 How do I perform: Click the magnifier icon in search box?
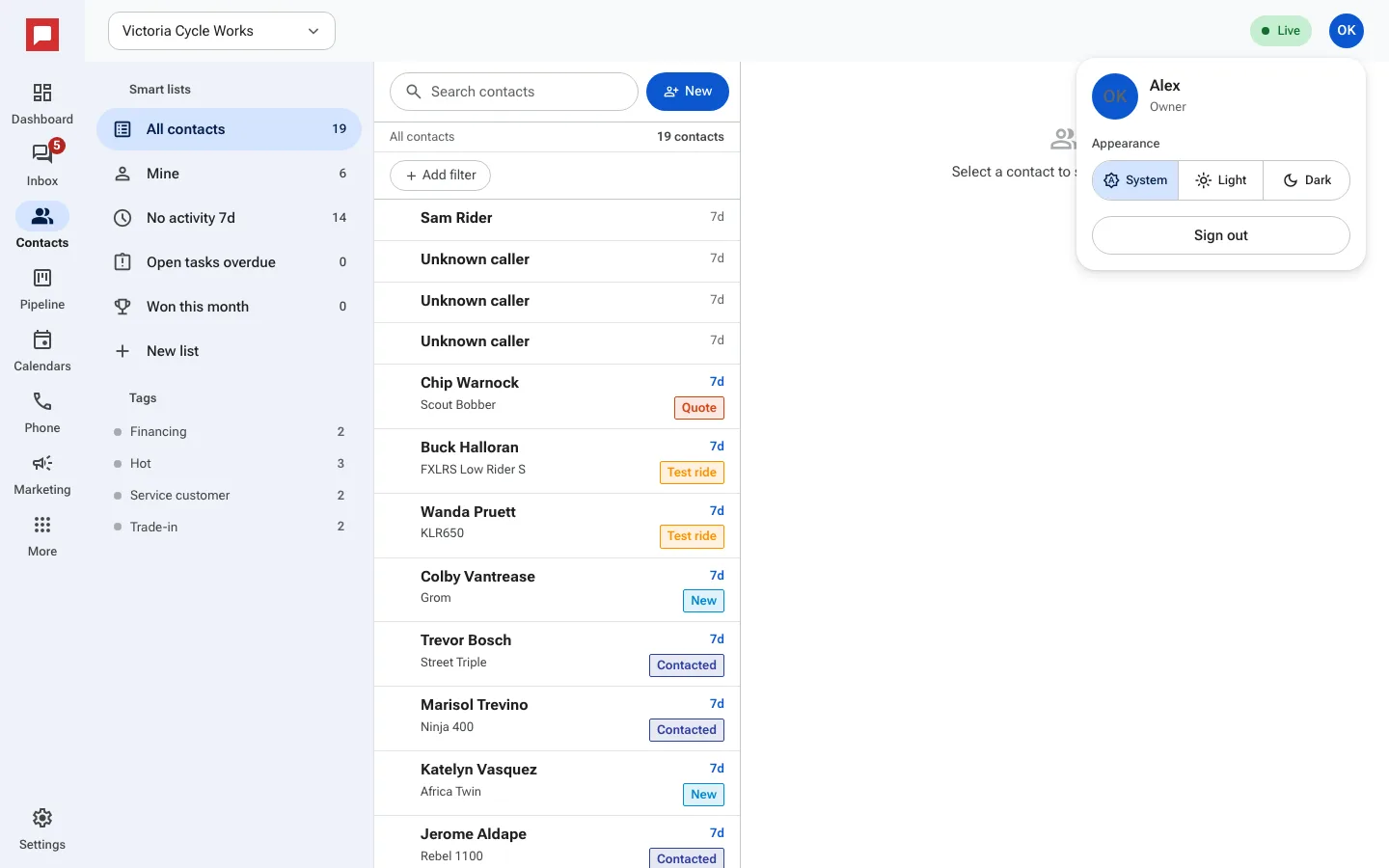point(414,92)
